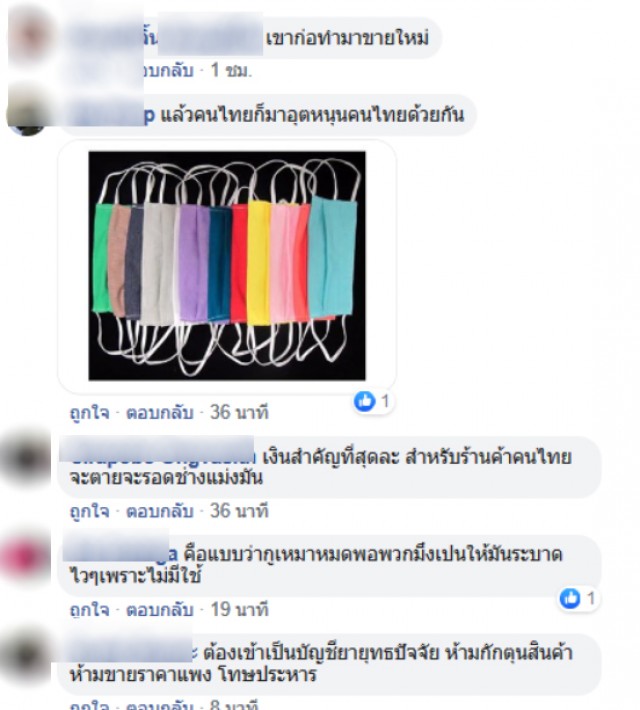Click the 36 นาที timestamp under เงินสำคัญที่สุดละ comment
The image size is (640, 710).
pyautogui.click(x=239, y=511)
